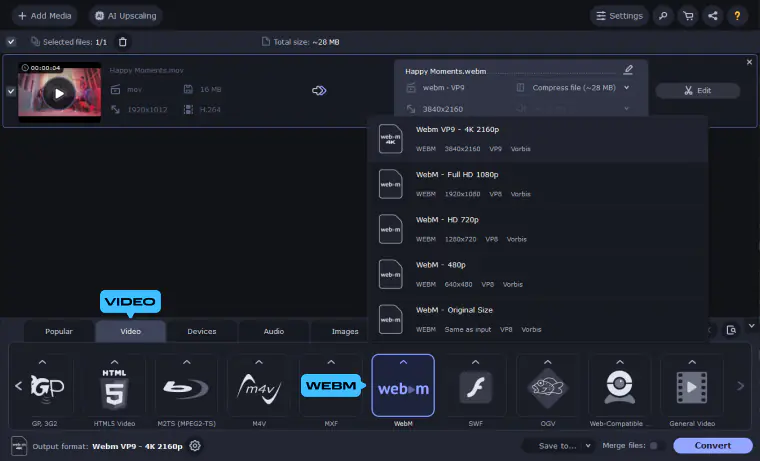Expand the audio track dropdown arrow

626,109
